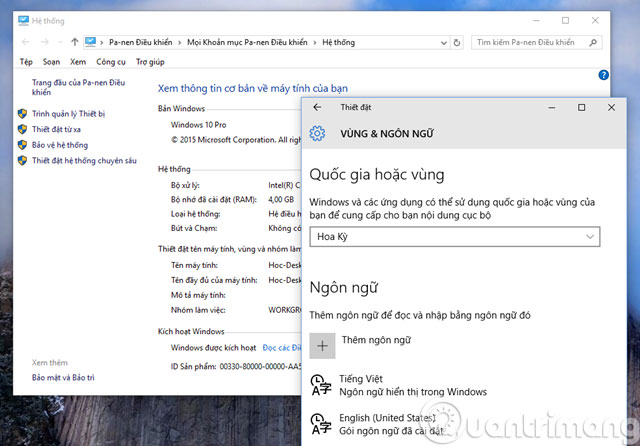Click the gear icon beside VÙNG & NGÔN NGỮ

pyautogui.click(x=317, y=133)
